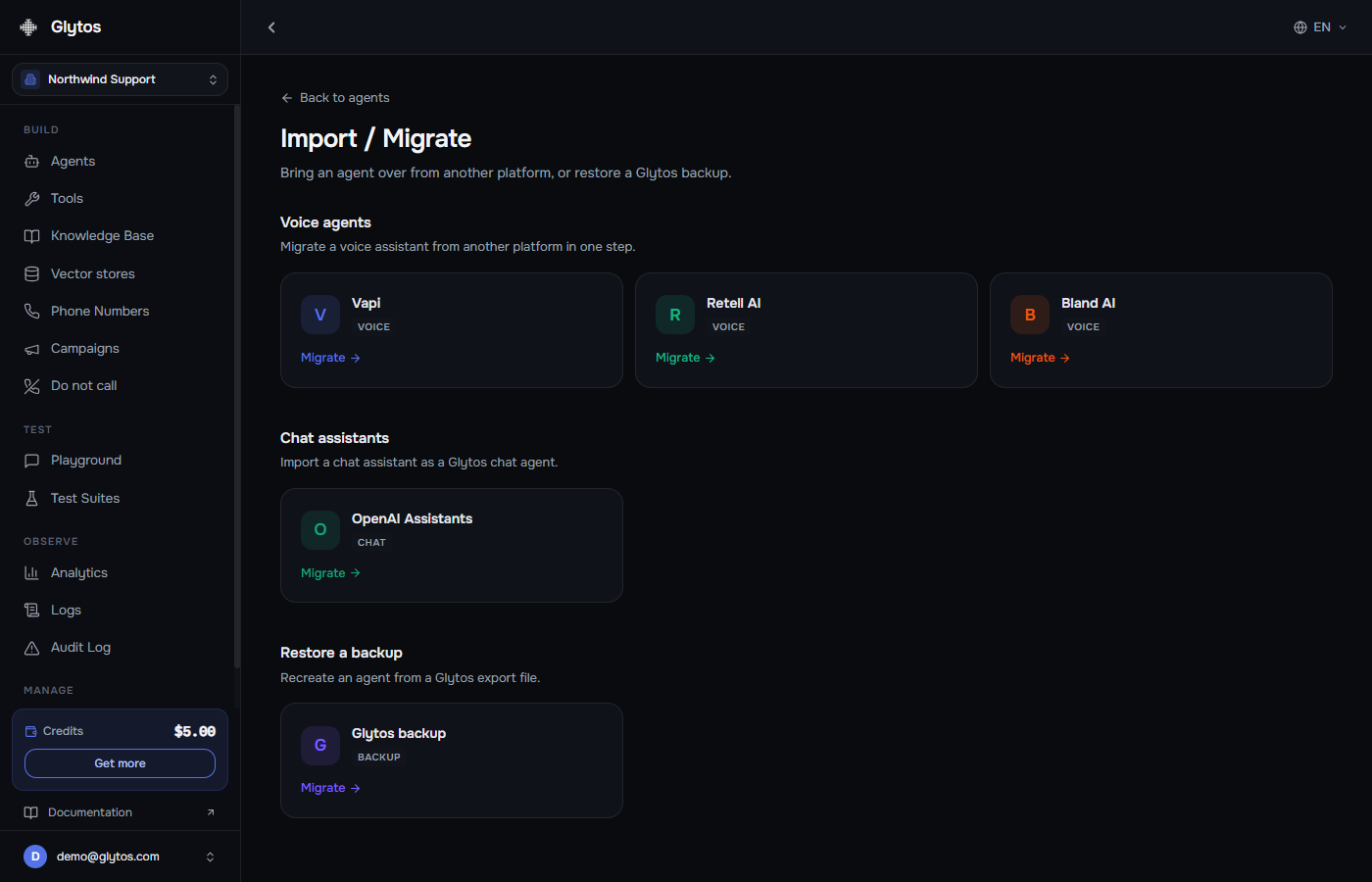Open the Do not call list
Image resolution: width=1372 pixels, height=882 pixels.
[x=120, y=386]
